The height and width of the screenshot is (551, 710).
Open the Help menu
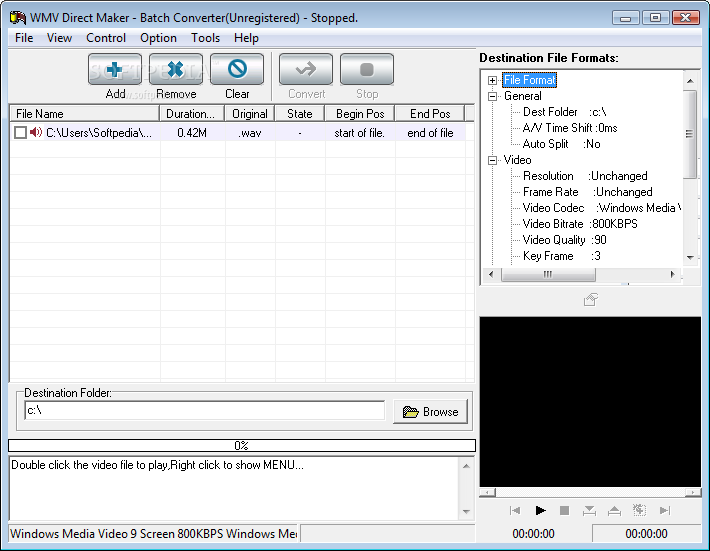tap(246, 38)
